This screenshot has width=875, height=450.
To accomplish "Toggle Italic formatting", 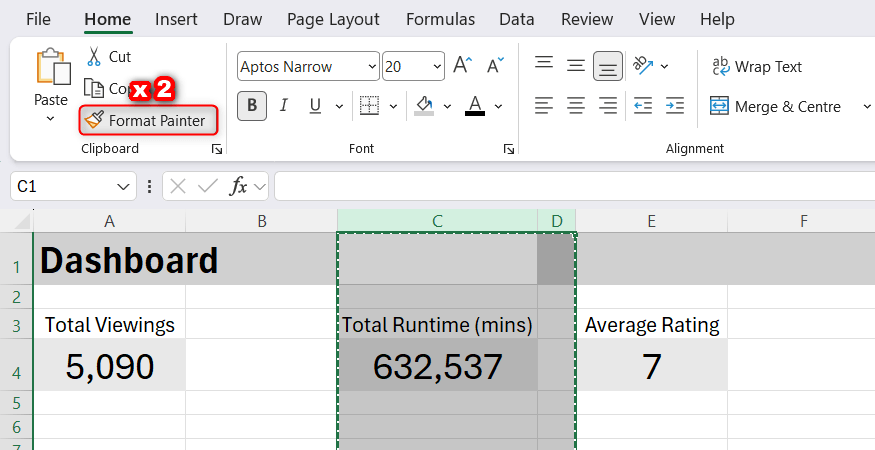I will (283, 106).
